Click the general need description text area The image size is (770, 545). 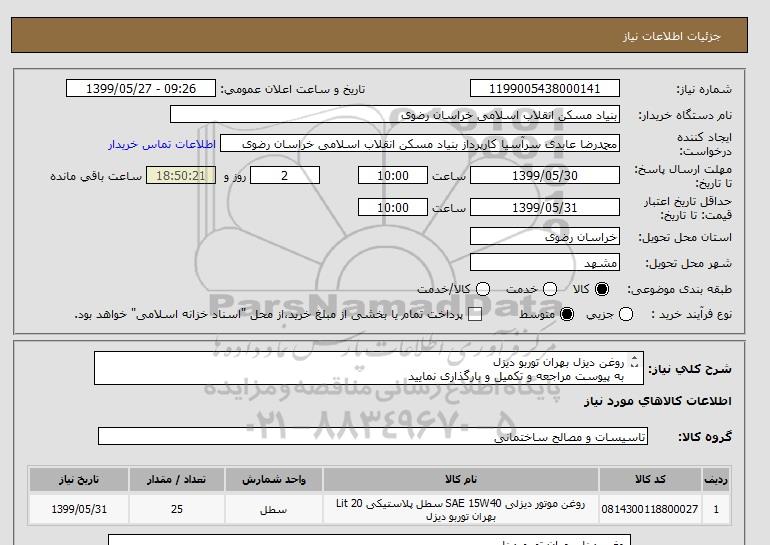(x=368, y=368)
